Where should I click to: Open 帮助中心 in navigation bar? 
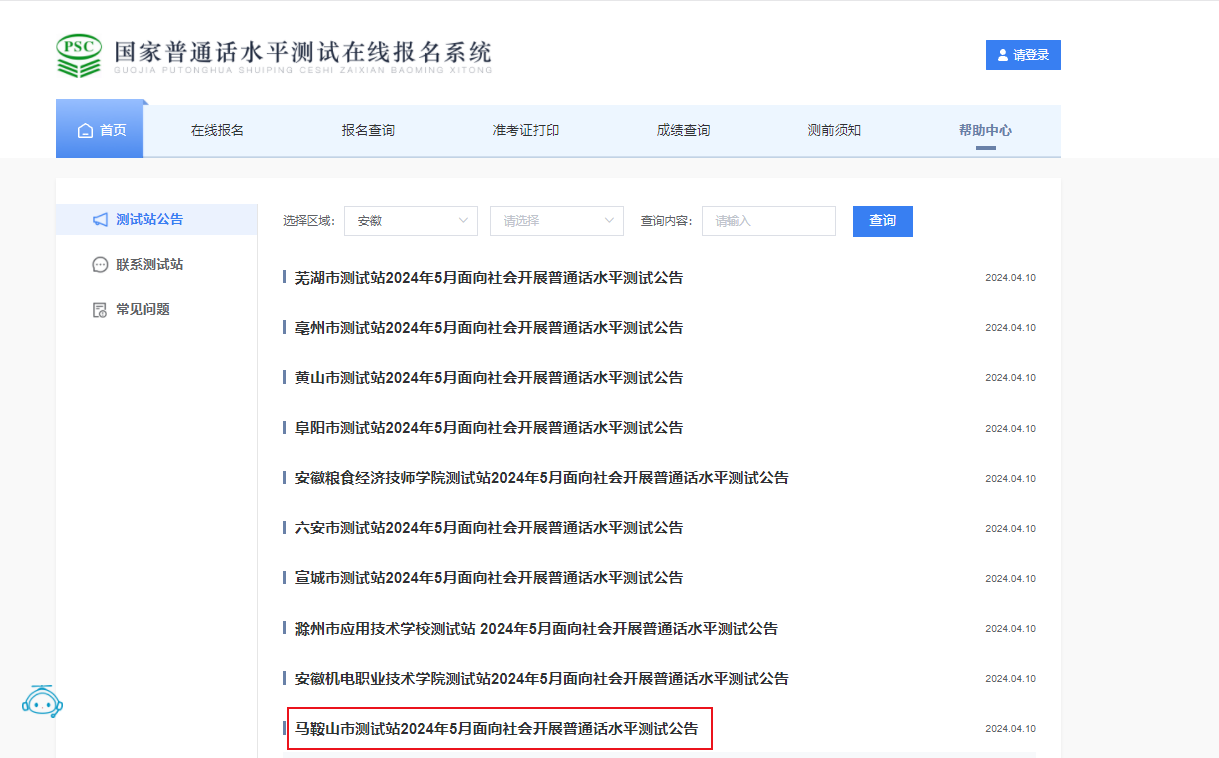pos(985,131)
